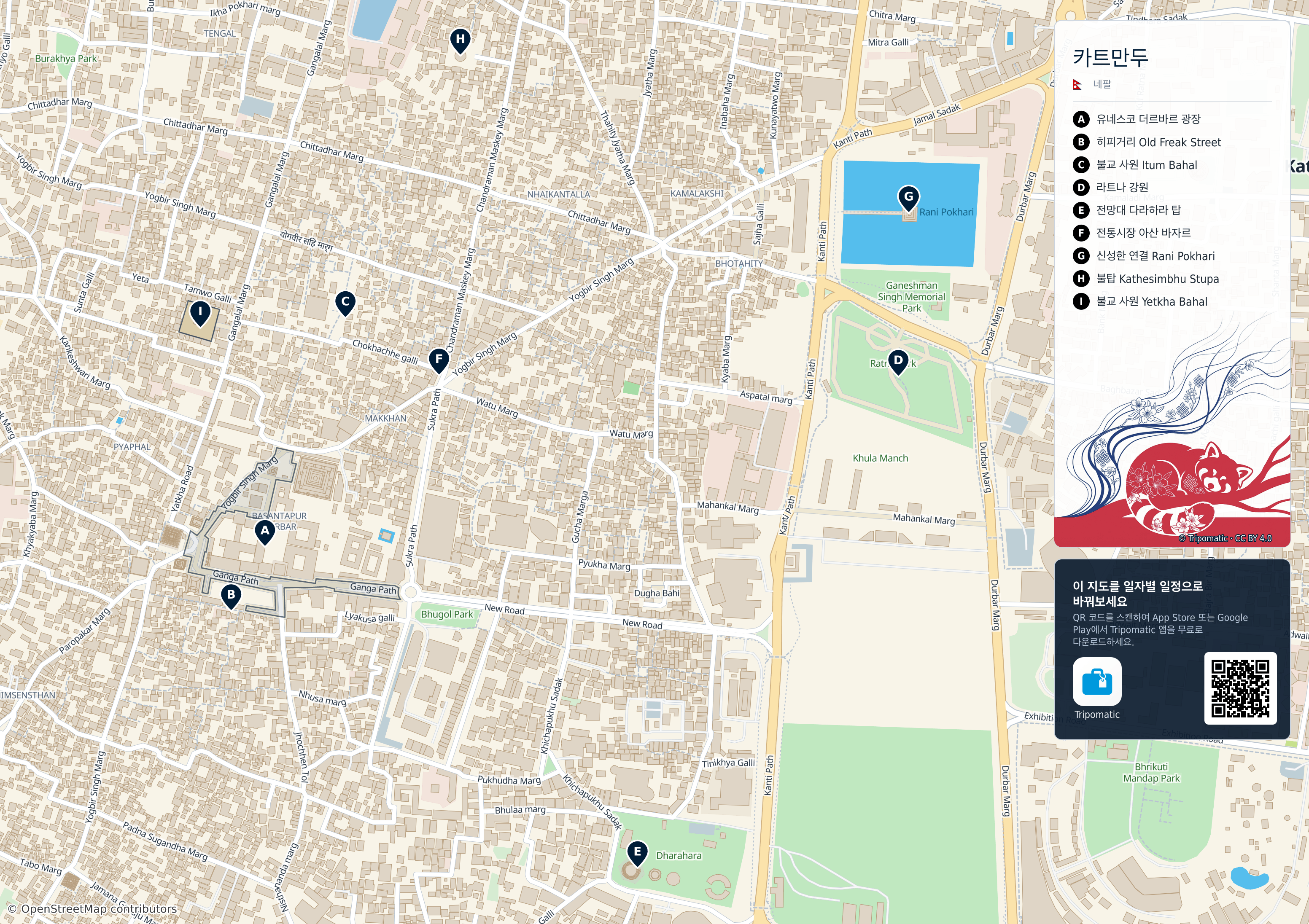Click the Dugha Bahi label

657,593
